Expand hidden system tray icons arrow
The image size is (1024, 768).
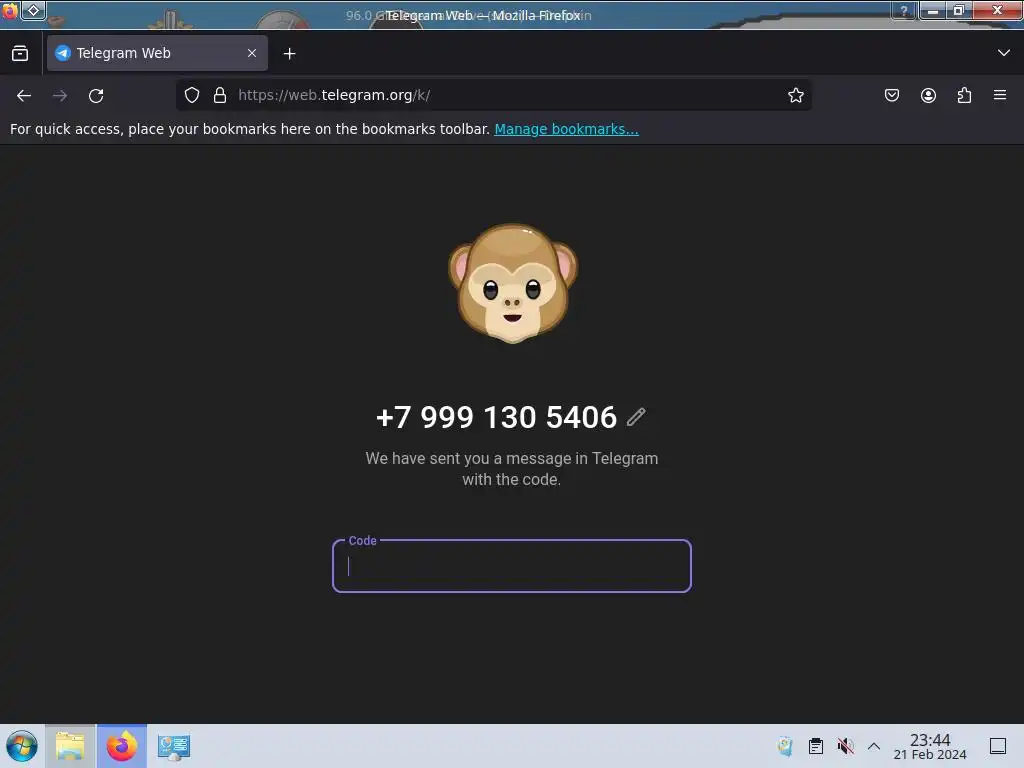pos(874,746)
